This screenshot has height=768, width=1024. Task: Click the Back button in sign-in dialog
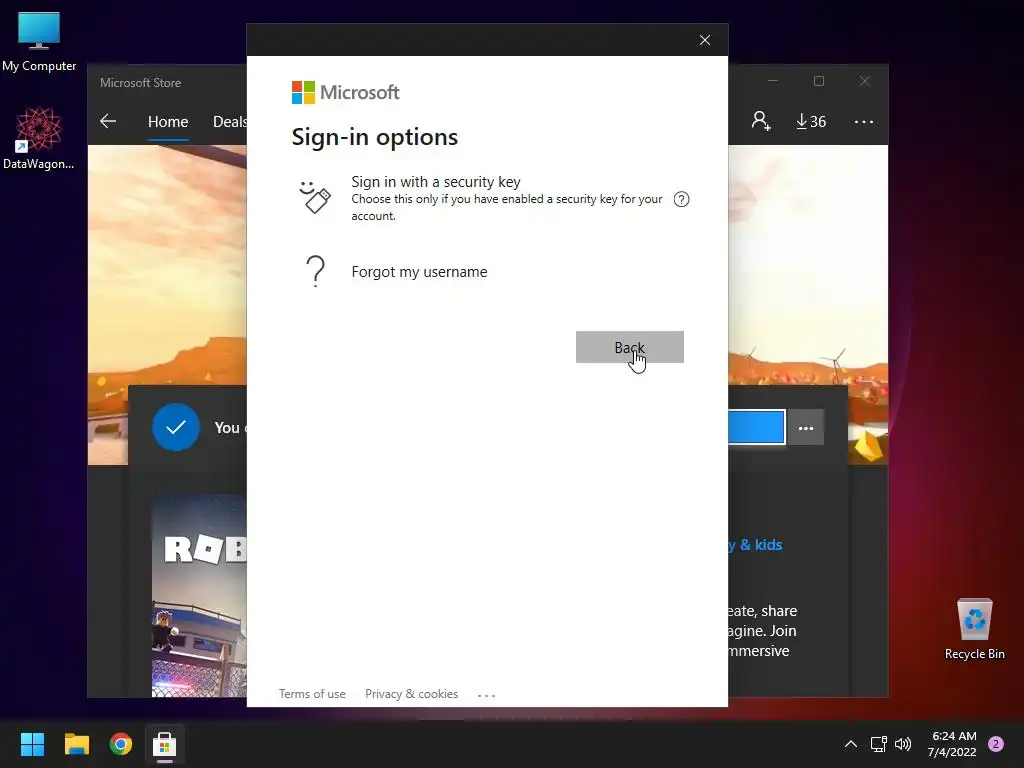[x=630, y=347]
